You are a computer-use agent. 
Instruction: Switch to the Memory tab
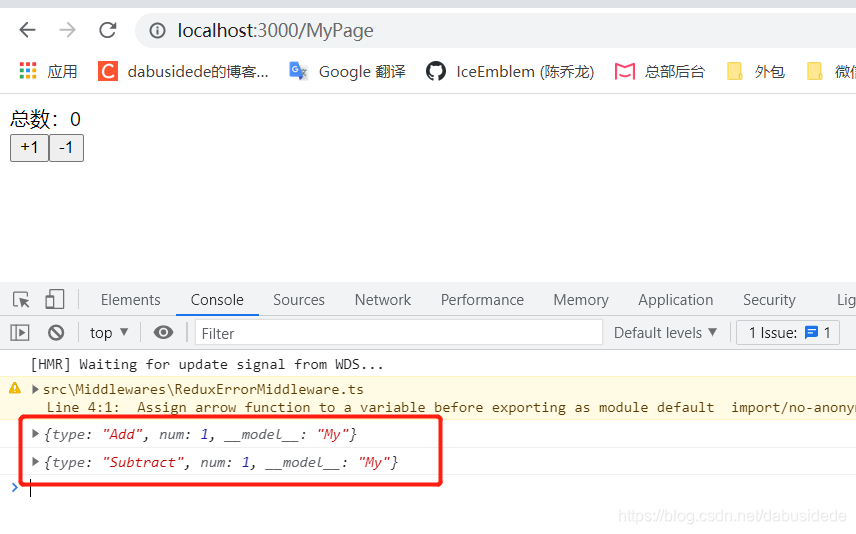coord(581,300)
